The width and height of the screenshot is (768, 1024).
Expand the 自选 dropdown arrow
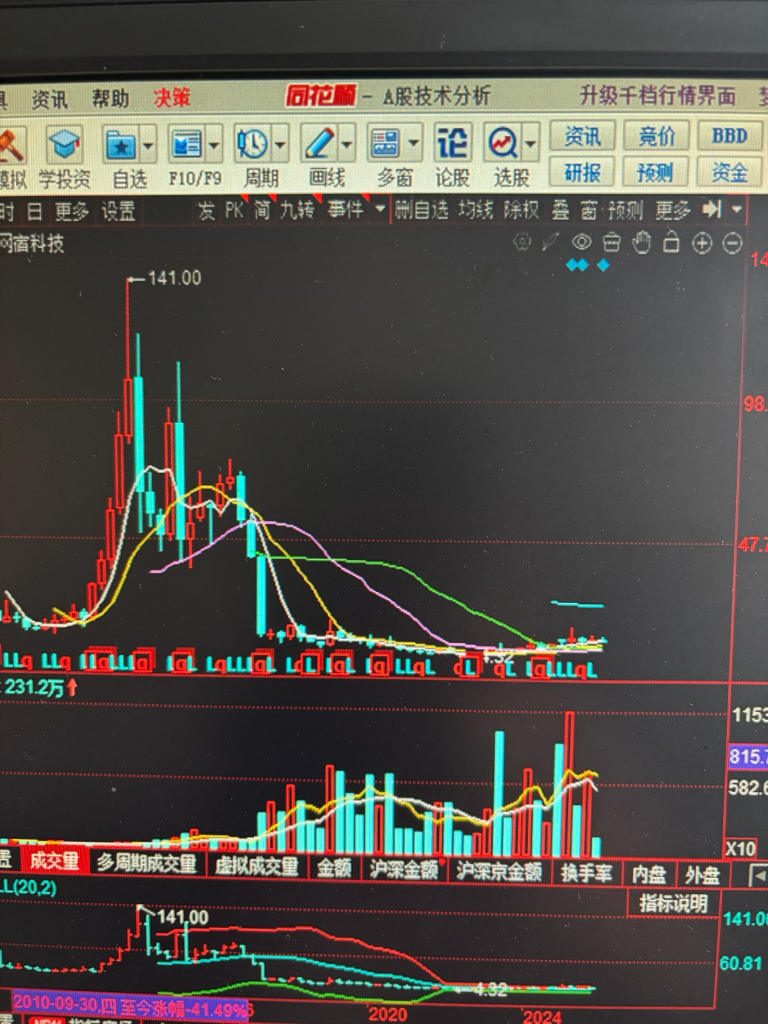pyautogui.click(x=148, y=144)
